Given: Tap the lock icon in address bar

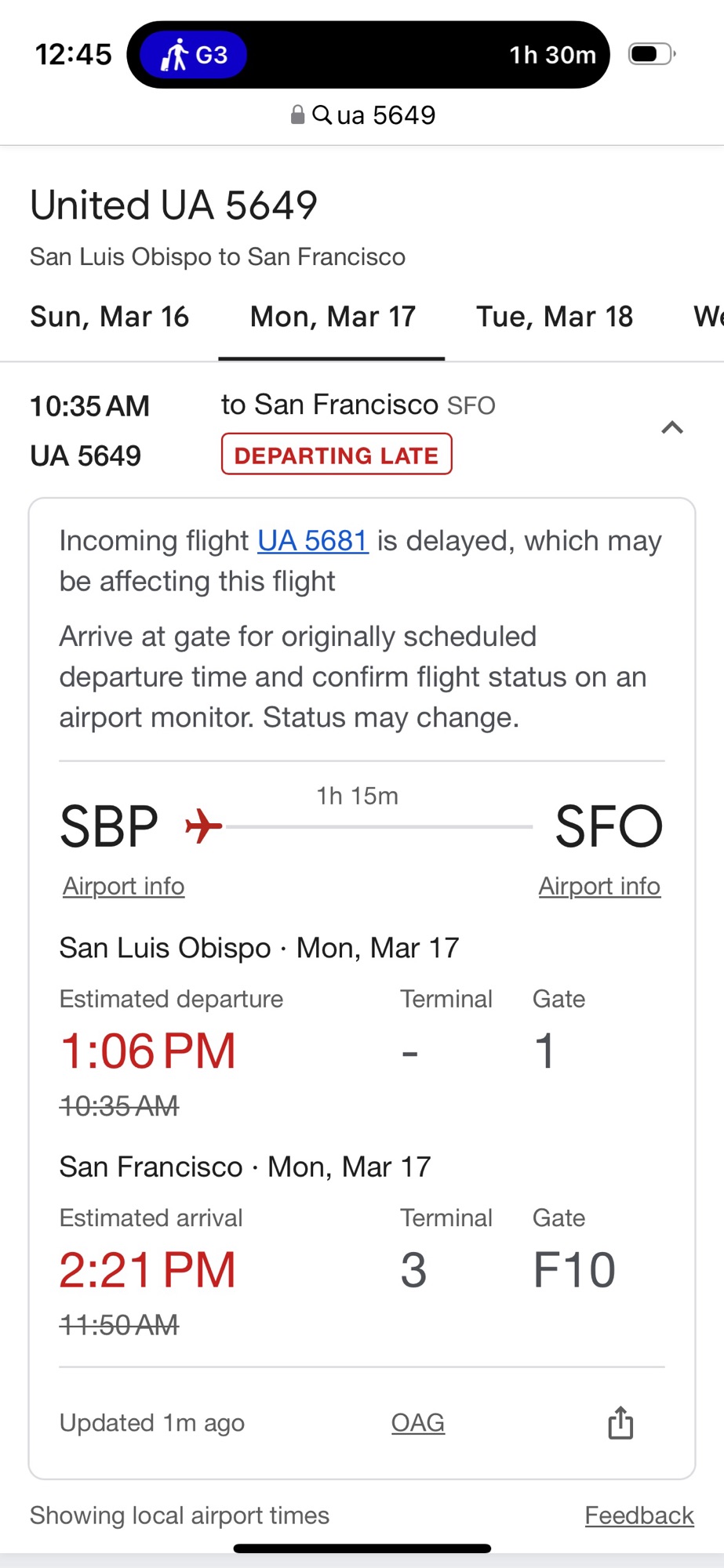Looking at the screenshot, I should [x=297, y=115].
